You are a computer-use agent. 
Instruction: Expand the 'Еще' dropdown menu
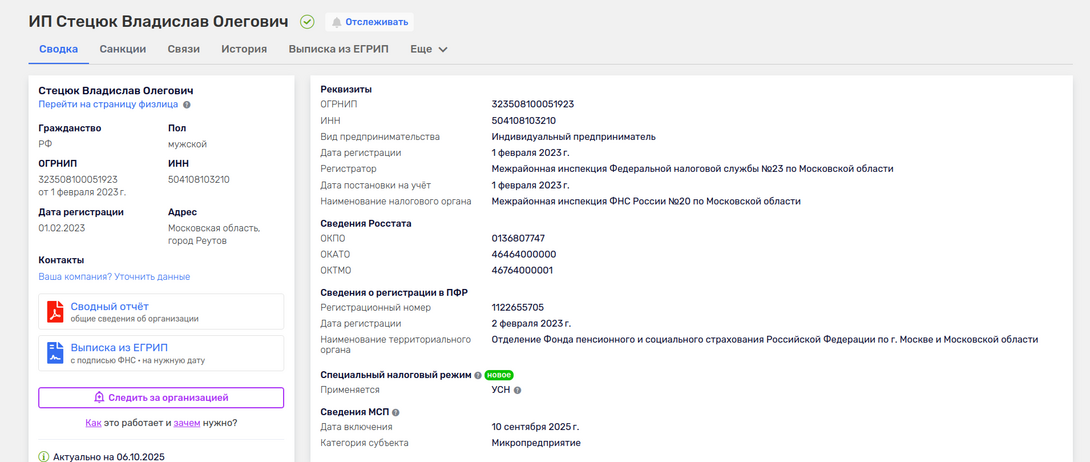coord(429,49)
